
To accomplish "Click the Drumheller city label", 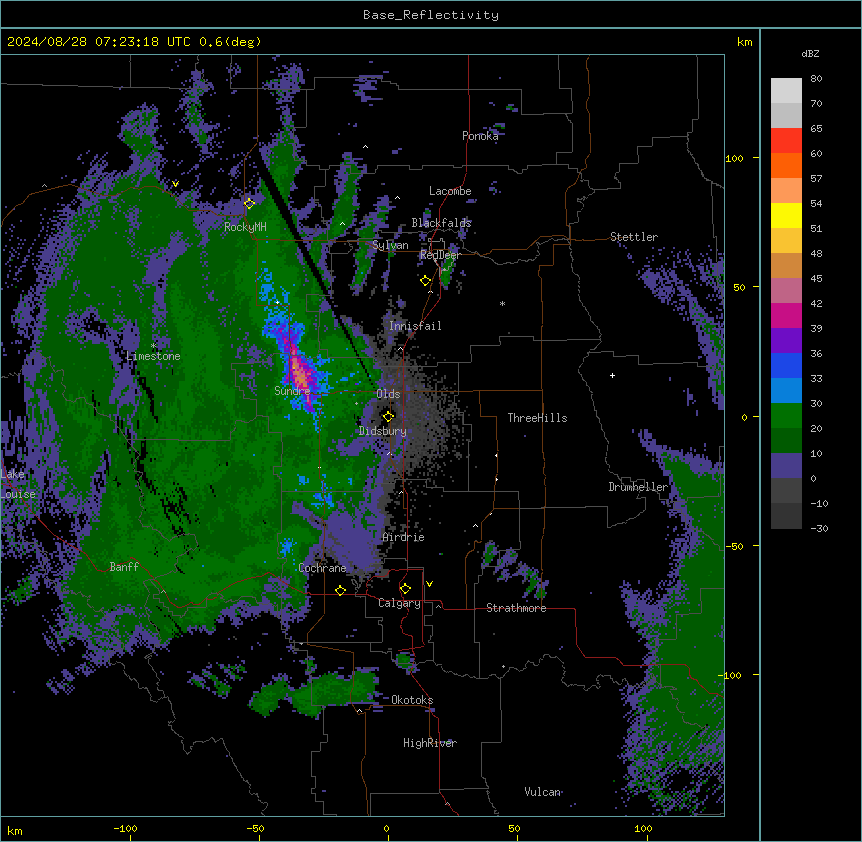I will click(x=638, y=487).
